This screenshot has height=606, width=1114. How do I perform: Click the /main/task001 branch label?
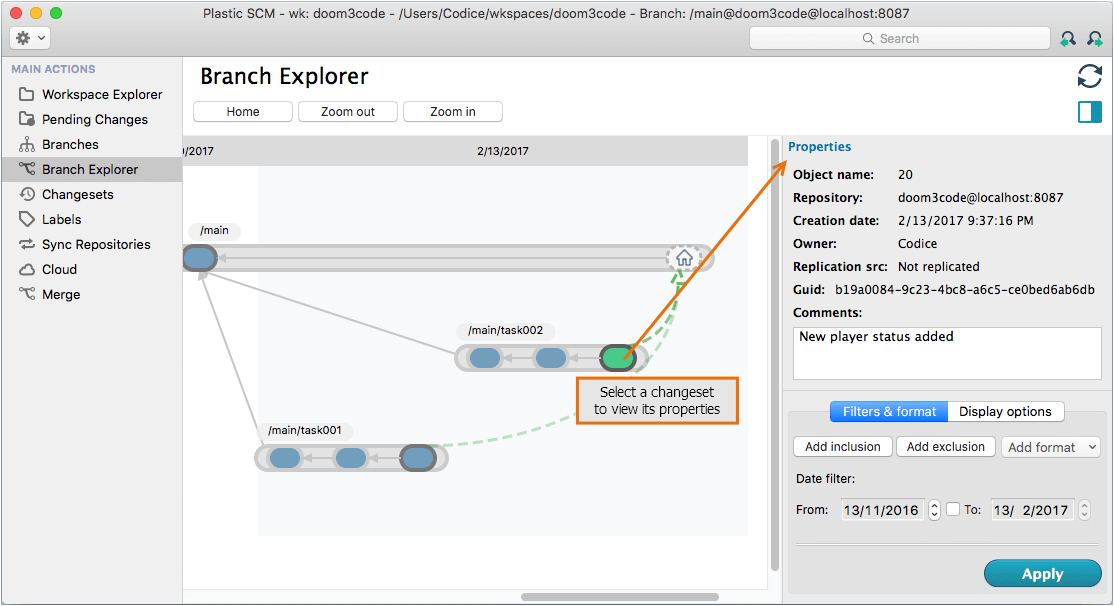click(305, 431)
